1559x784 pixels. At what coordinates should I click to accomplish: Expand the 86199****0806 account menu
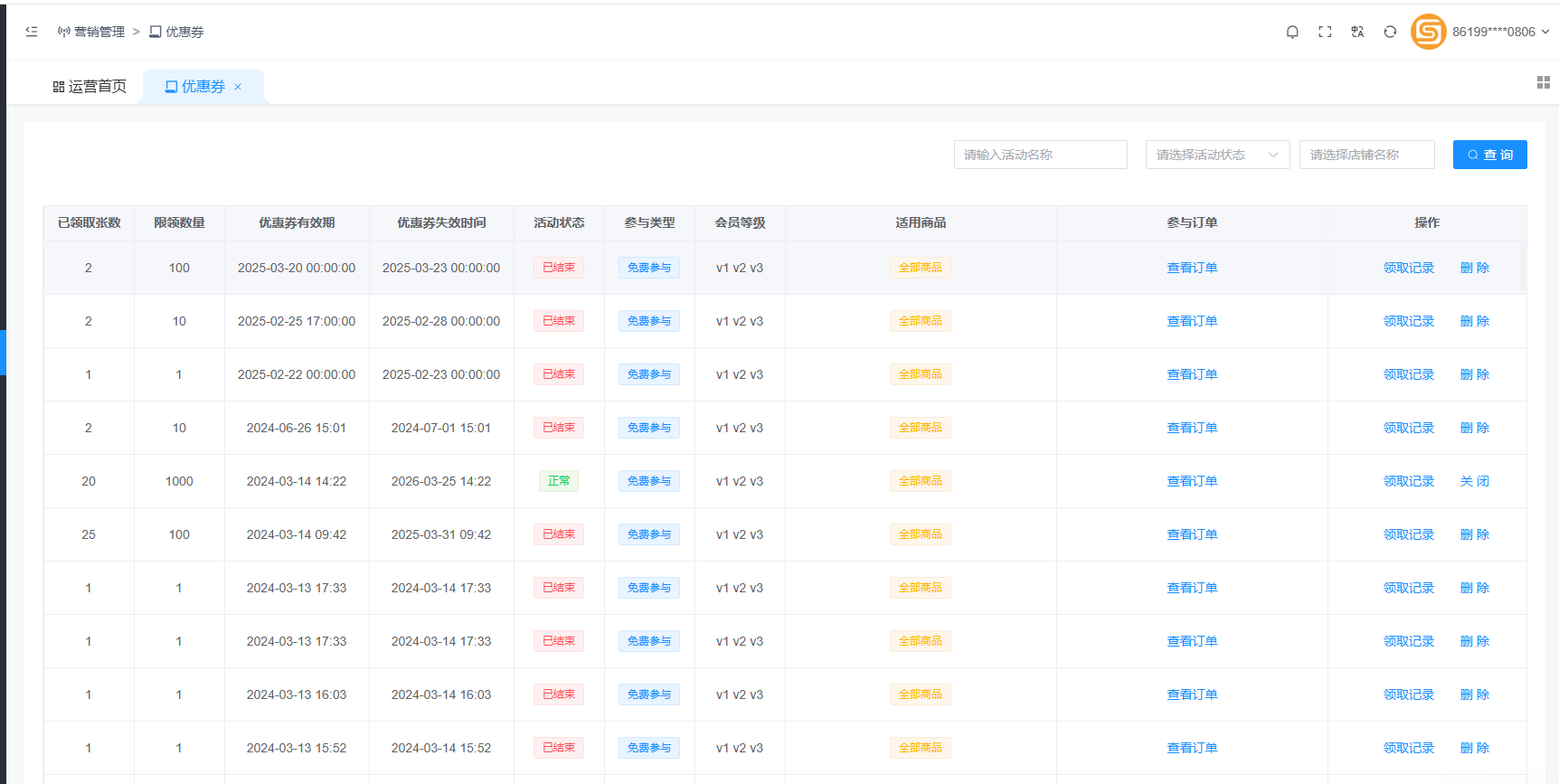pyautogui.click(x=1500, y=32)
